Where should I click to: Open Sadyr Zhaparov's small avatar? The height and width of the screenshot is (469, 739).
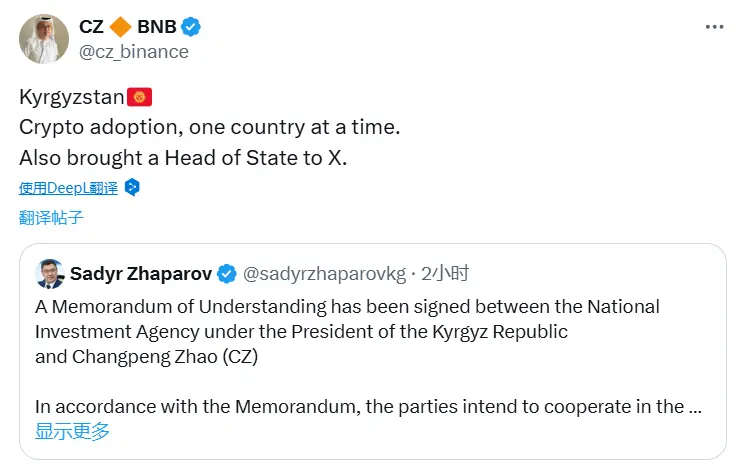(x=49, y=273)
